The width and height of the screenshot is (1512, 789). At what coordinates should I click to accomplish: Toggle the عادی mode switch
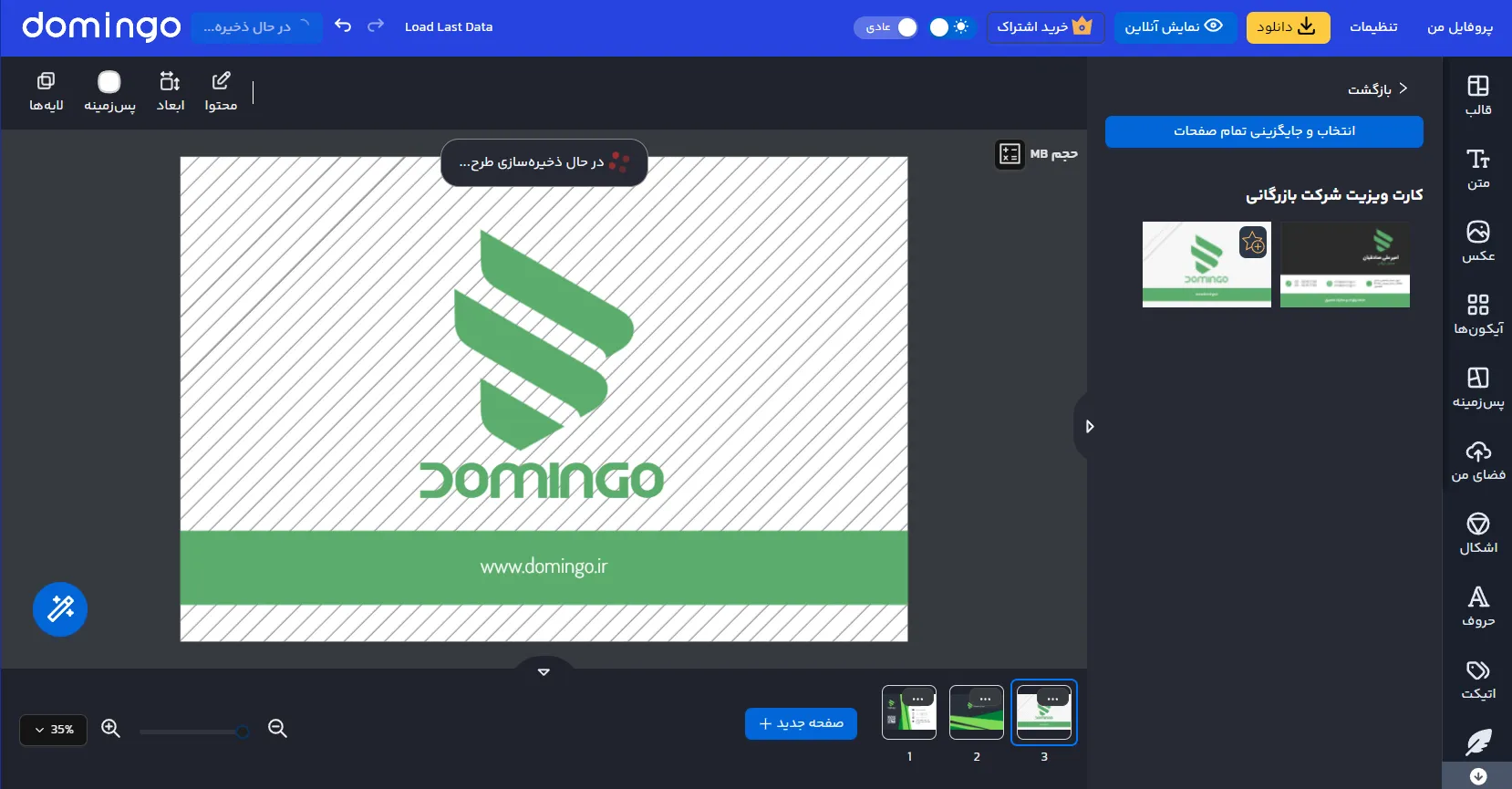tap(885, 27)
